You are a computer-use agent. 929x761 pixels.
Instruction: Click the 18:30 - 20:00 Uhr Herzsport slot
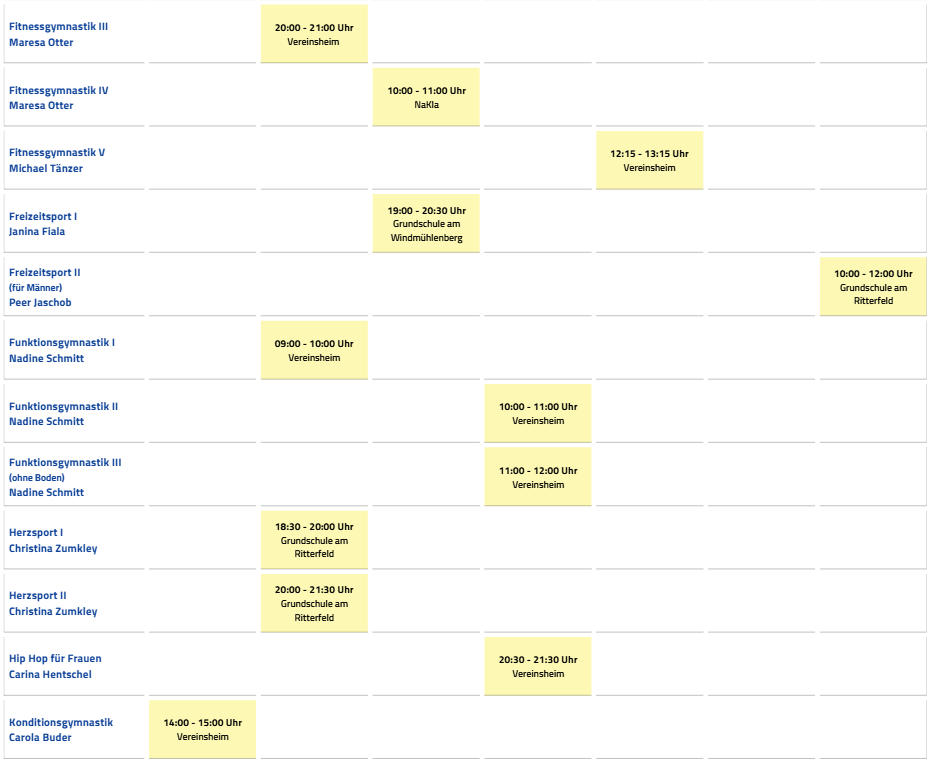pyautogui.click(x=314, y=539)
